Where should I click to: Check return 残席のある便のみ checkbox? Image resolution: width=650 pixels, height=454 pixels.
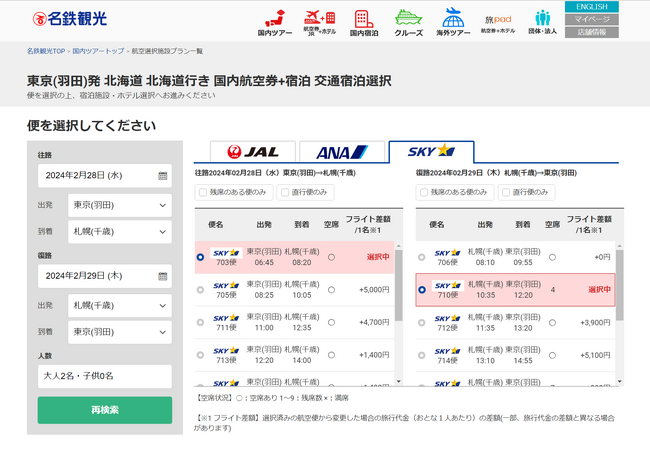point(424,192)
